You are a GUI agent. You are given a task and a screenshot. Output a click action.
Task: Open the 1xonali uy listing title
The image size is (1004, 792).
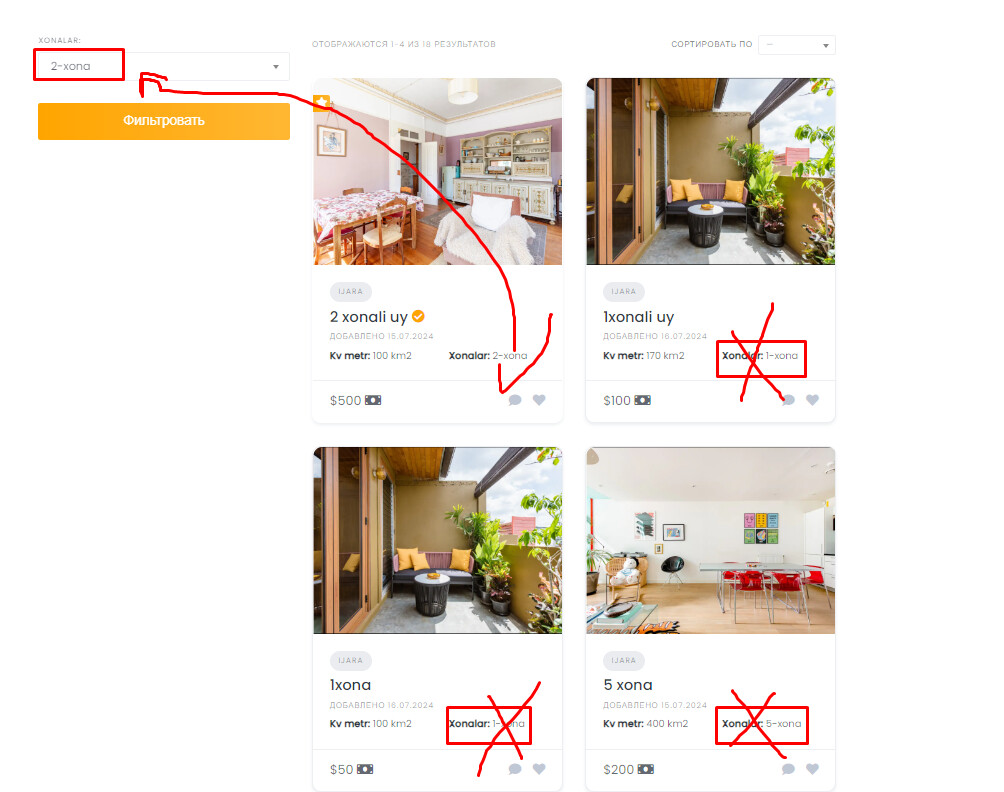click(x=638, y=317)
